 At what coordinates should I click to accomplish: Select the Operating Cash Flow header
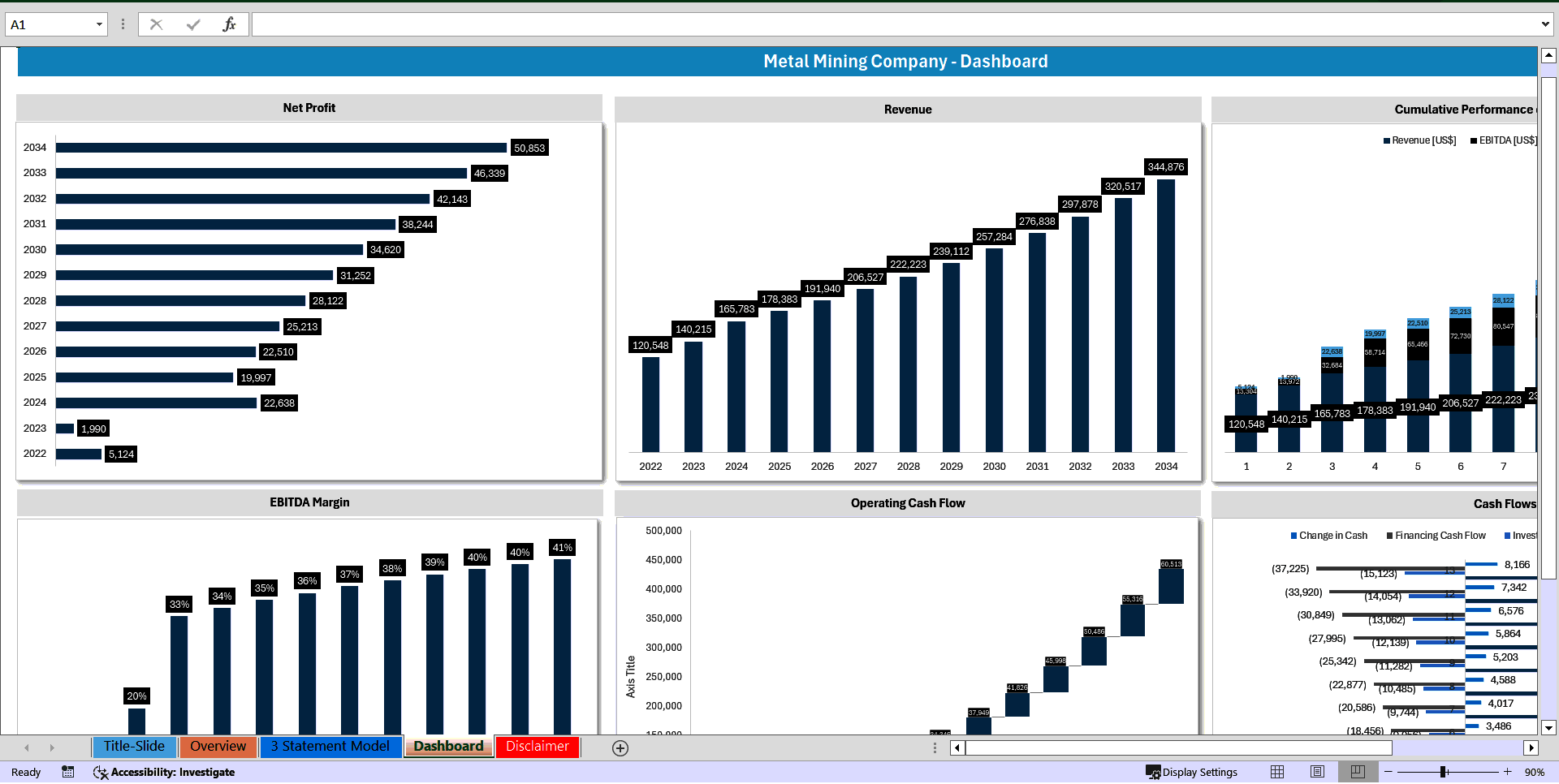click(908, 503)
